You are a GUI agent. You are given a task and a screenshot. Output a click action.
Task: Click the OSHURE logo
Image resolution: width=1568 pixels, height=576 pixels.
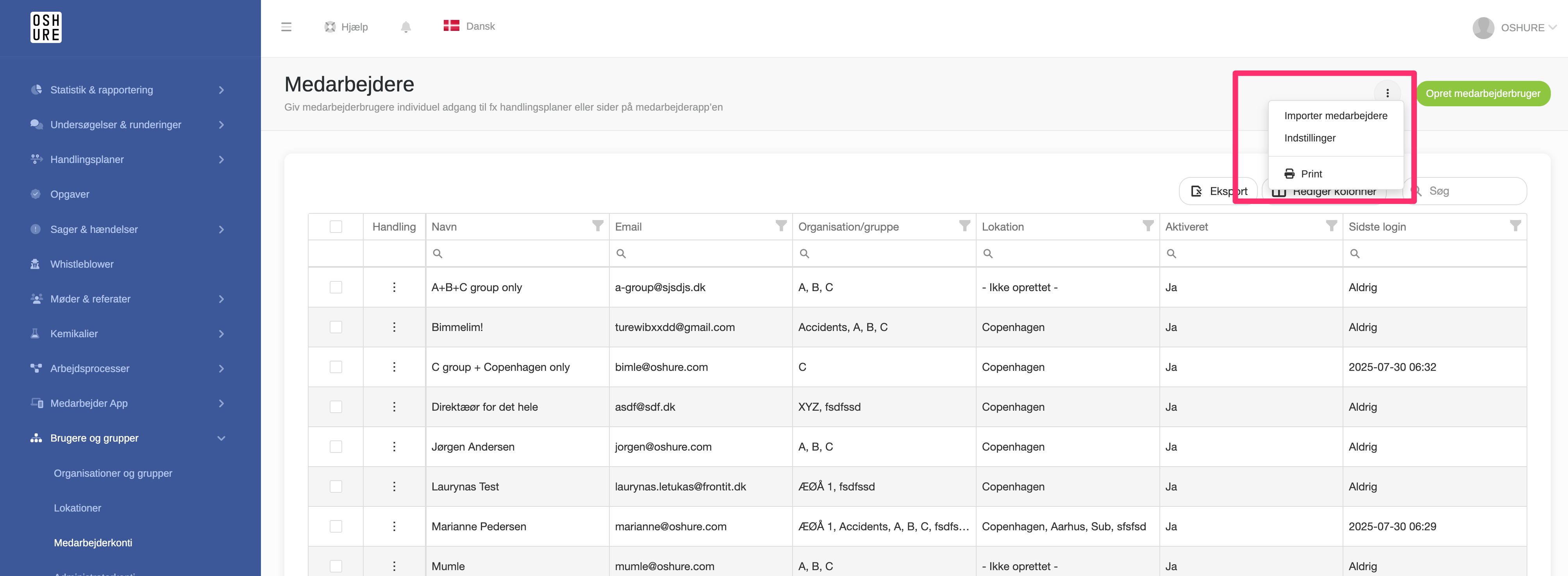[x=46, y=27]
